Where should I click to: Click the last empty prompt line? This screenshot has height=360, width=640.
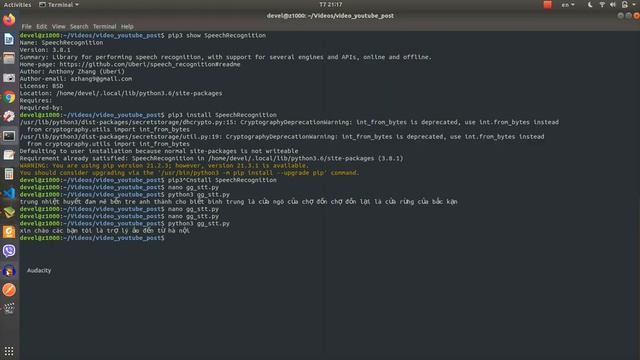(x=92, y=238)
